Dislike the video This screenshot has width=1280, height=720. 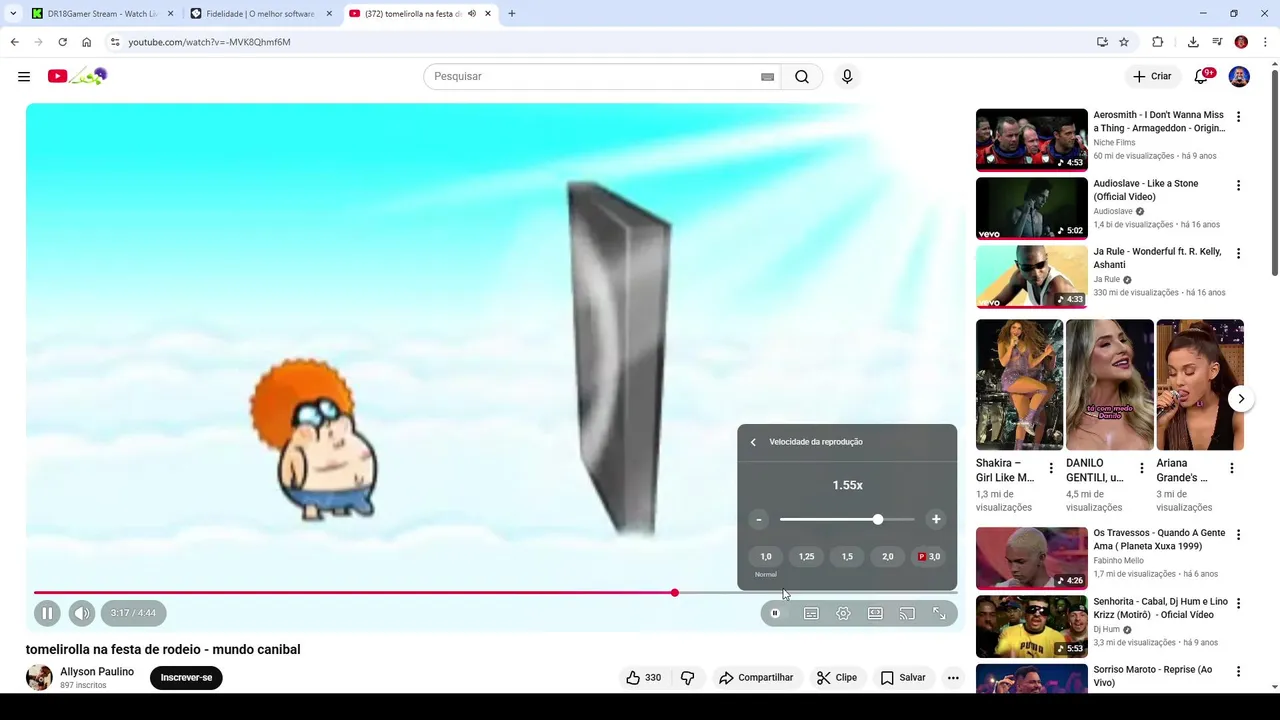687,678
